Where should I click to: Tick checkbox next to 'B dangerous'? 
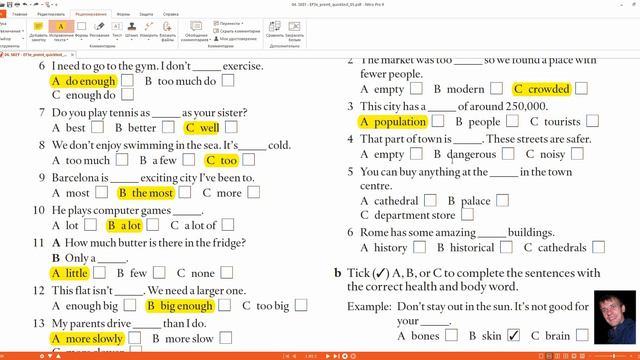tap(508, 153)
